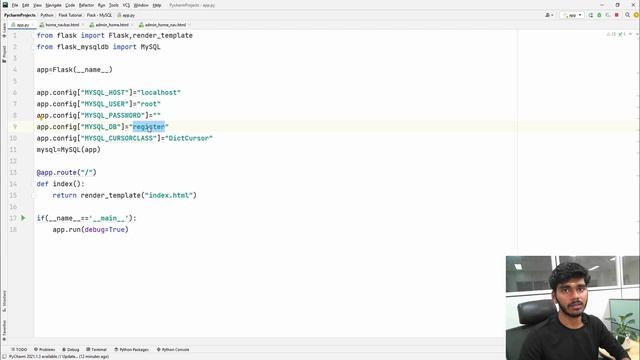Viewport: 640px width, 360px height.
Task: Open the Edit menu
Action: point(26,5)
